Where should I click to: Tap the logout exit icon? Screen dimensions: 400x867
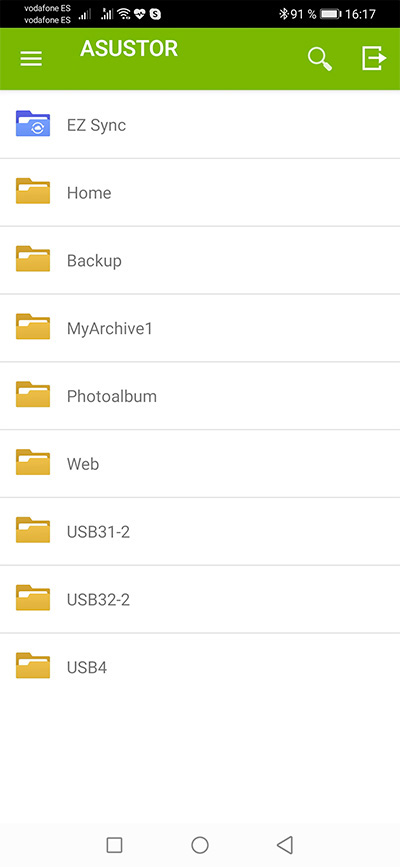coord(373,59)
